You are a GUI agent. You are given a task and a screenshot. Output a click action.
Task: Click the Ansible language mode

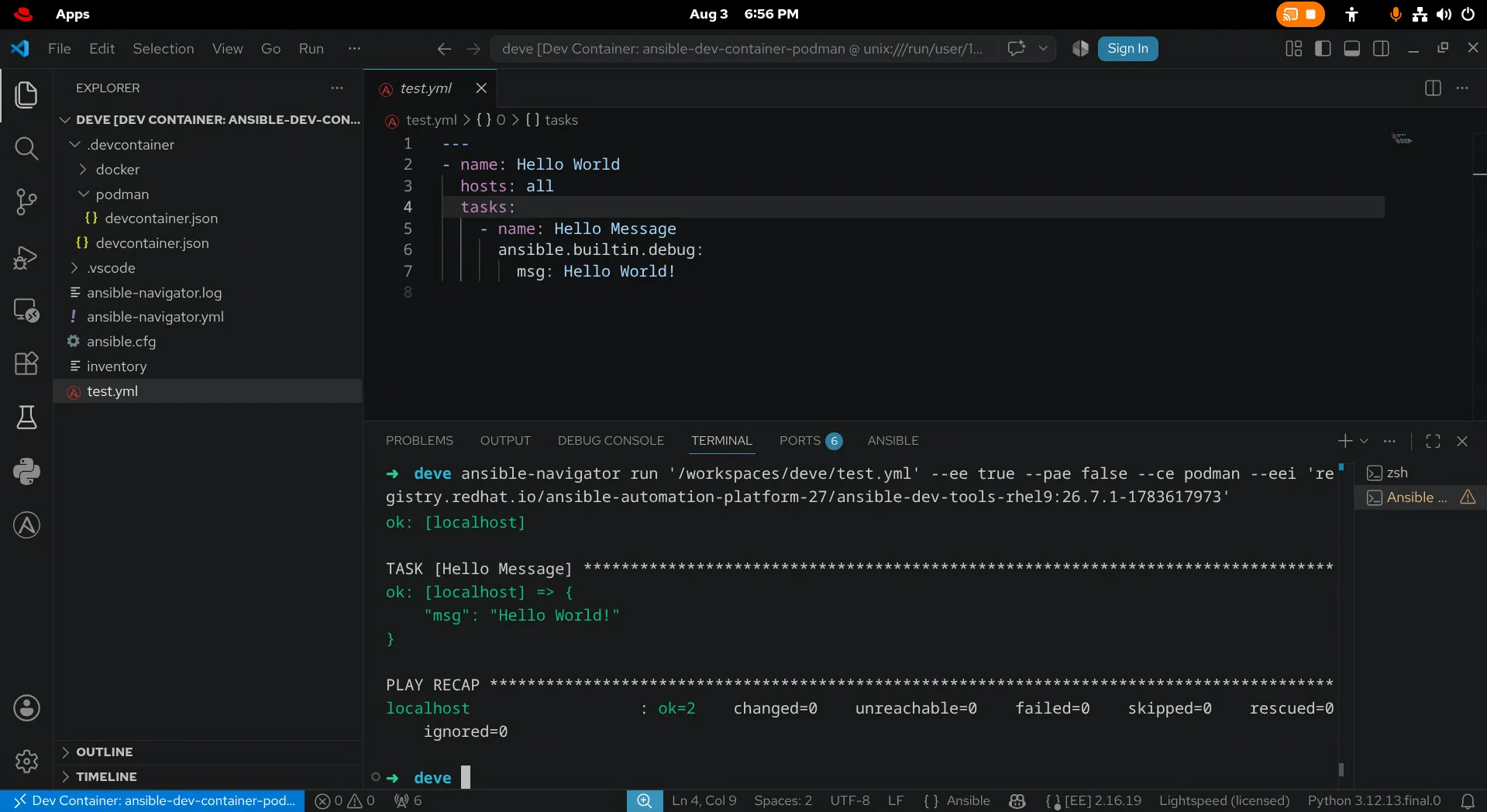[968, 801]
